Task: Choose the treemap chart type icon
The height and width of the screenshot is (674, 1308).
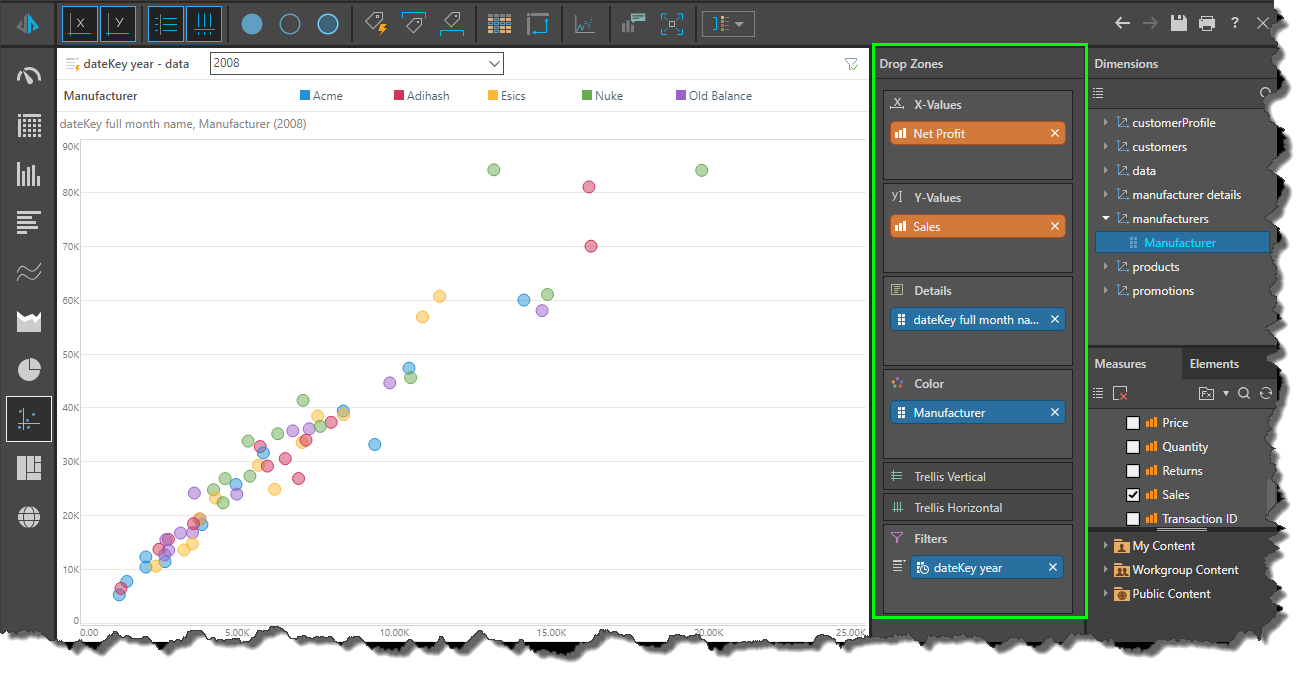Action: tap(29, 467)
